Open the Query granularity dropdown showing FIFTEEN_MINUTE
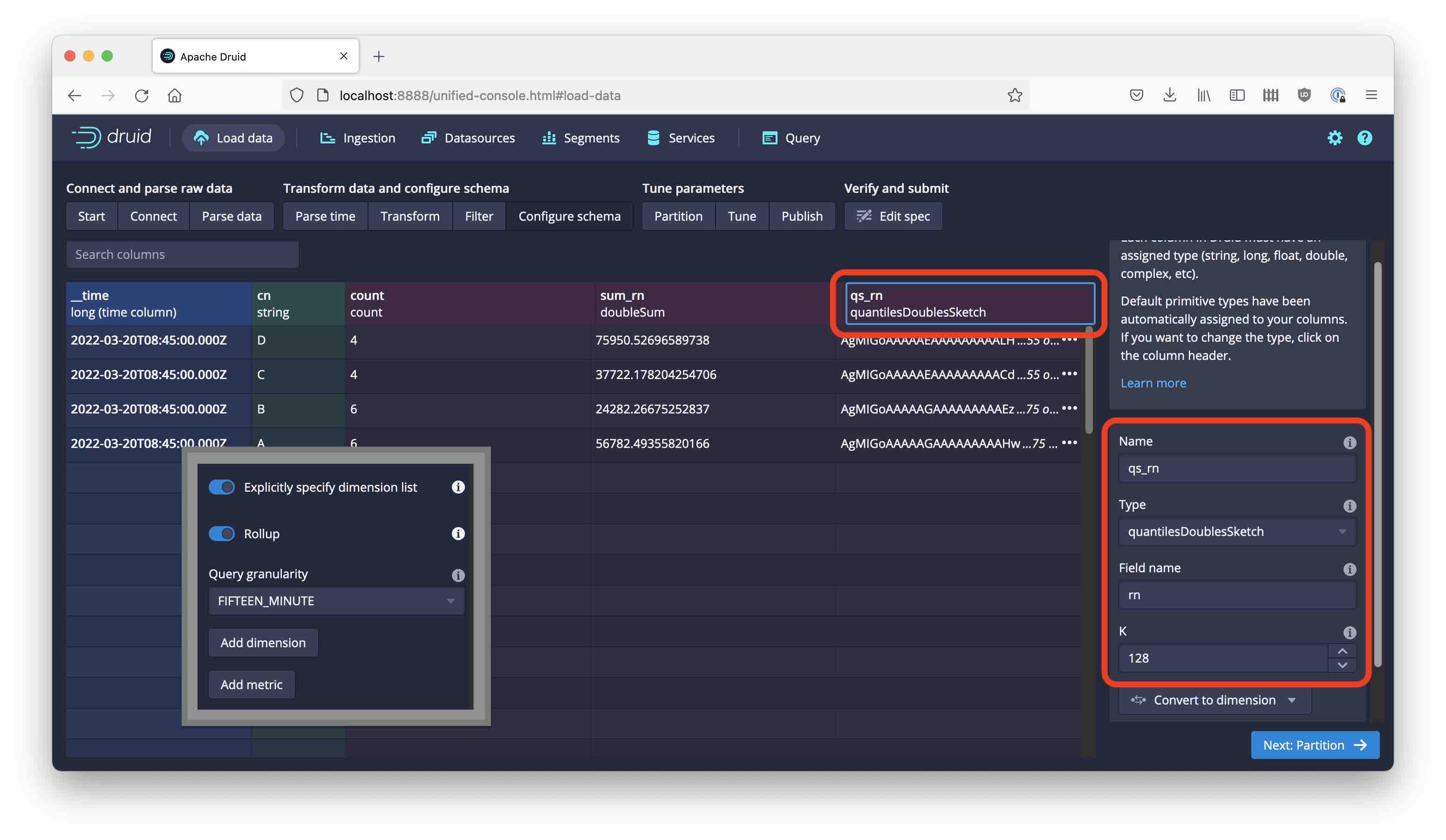The height and width of the screenshot is (840, 1446). 336,600
